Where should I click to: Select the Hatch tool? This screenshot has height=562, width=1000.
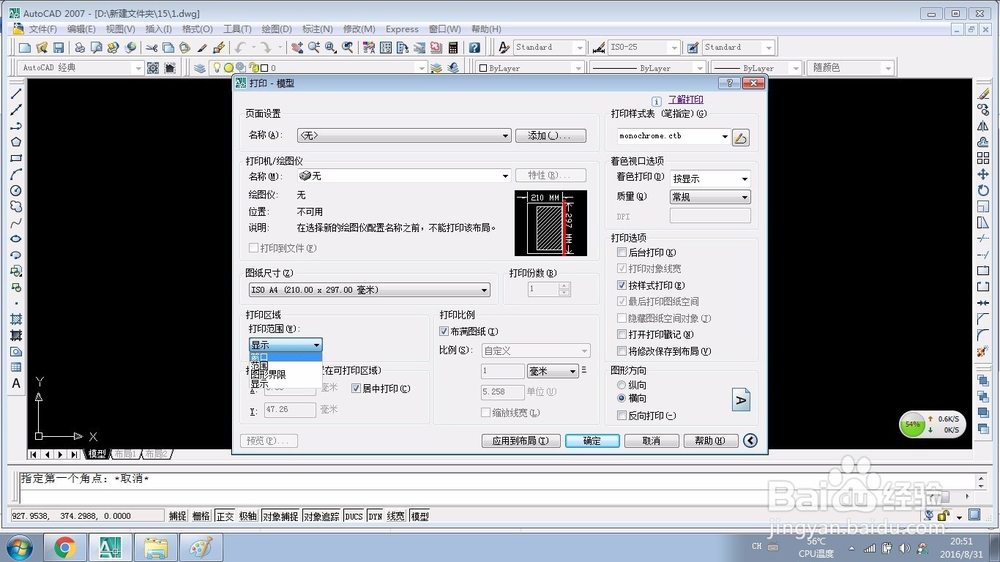16,319
